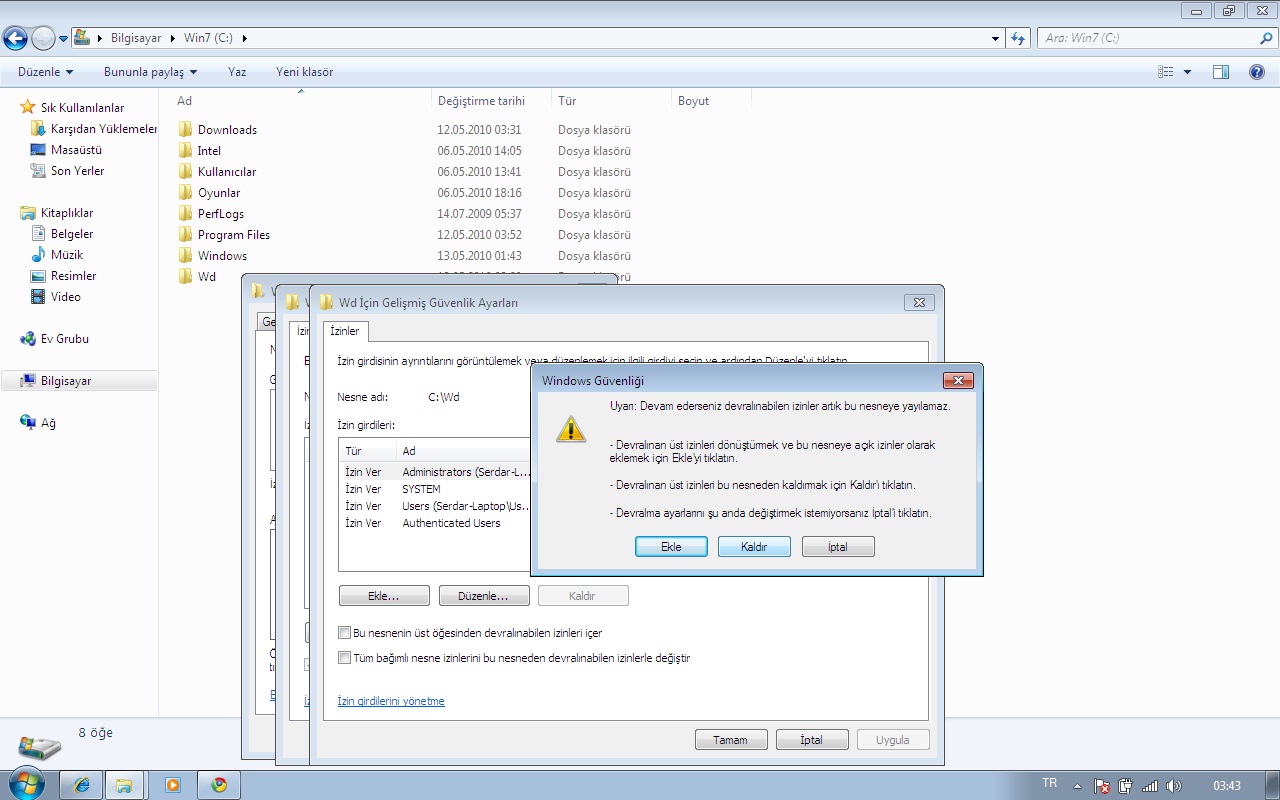1280x800 pixels.
Task: Open the İzin girdilerini yönetme link
Action: coord(391,701)
